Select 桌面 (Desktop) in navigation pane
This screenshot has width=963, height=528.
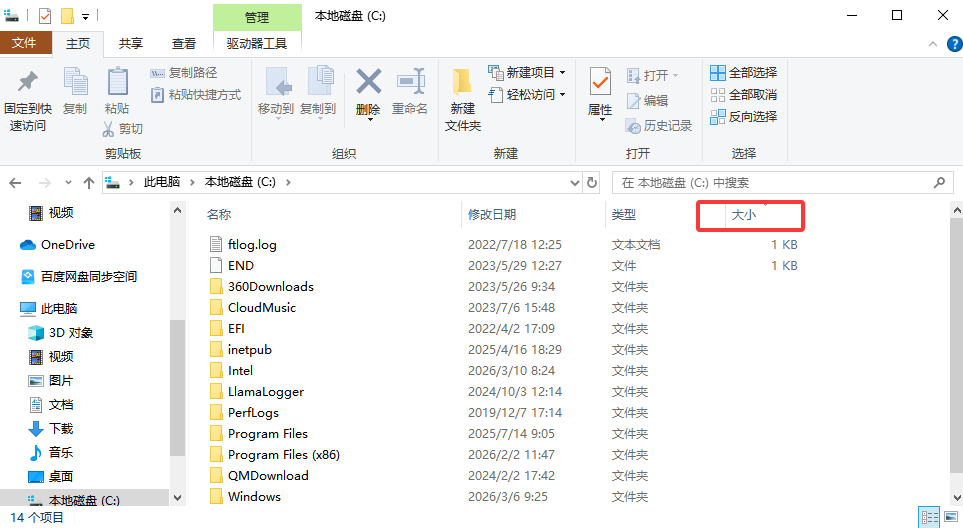[51, 476]
